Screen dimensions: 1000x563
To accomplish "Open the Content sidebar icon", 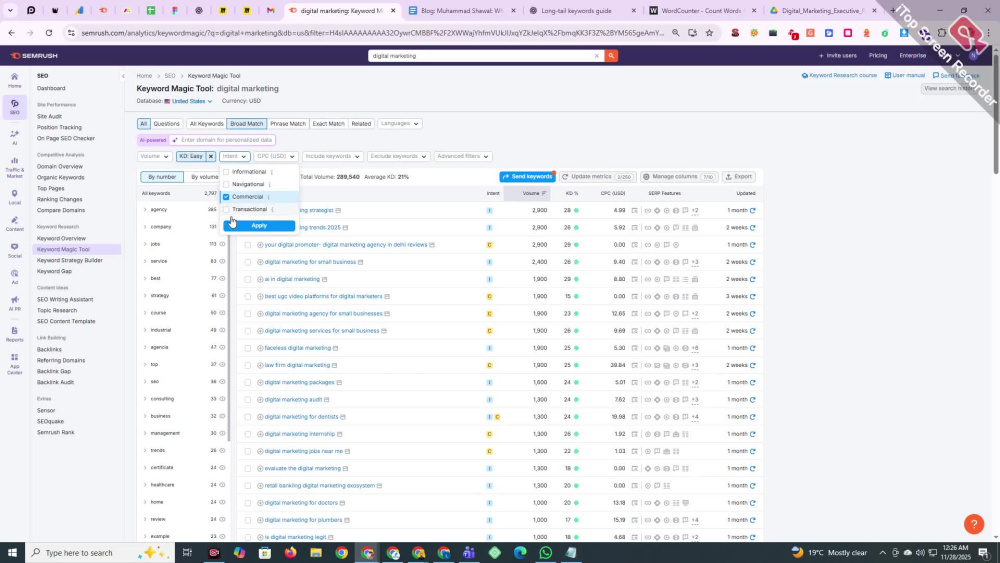I will [x=14, y=224].
